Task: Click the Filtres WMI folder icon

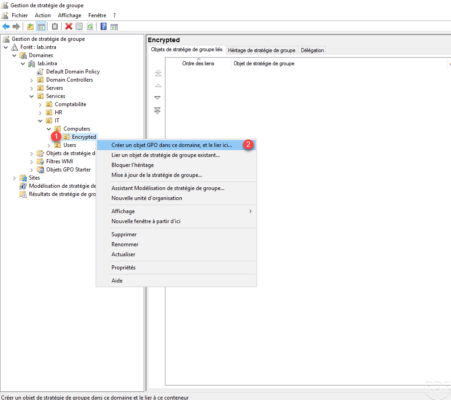Action: pos(40,161)
